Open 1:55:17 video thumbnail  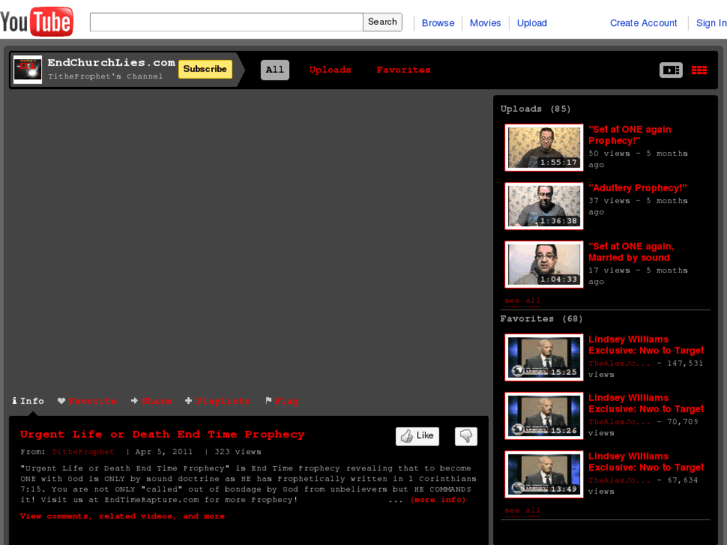coord(544,147)
